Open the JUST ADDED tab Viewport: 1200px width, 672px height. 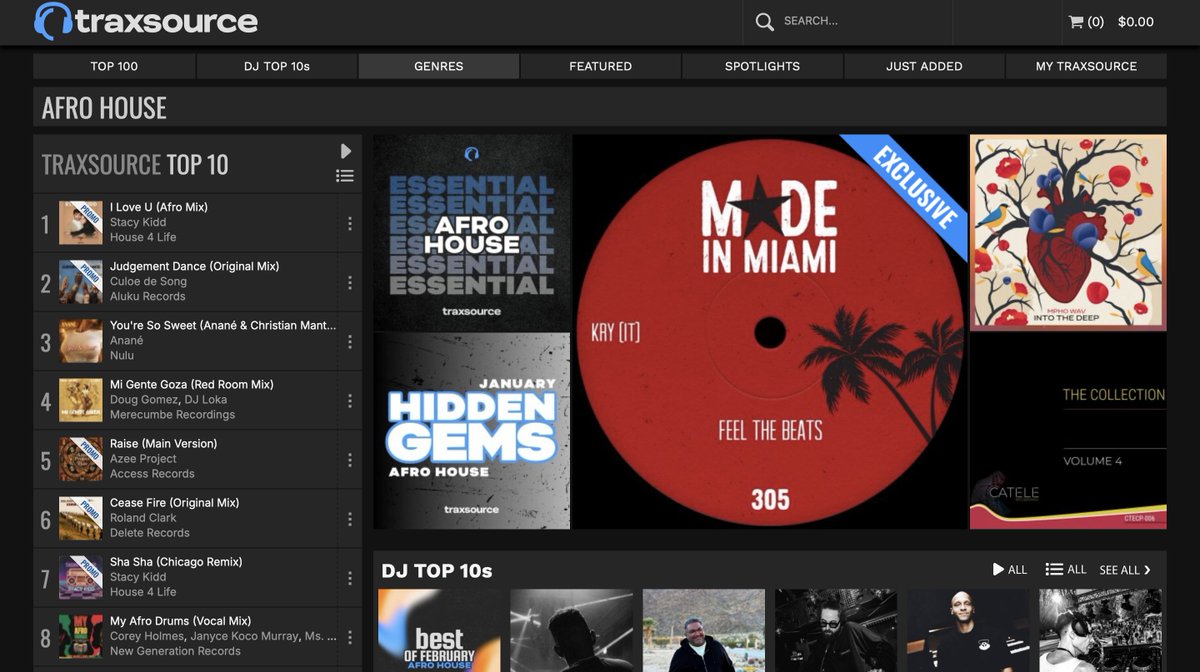coord(924,66)
